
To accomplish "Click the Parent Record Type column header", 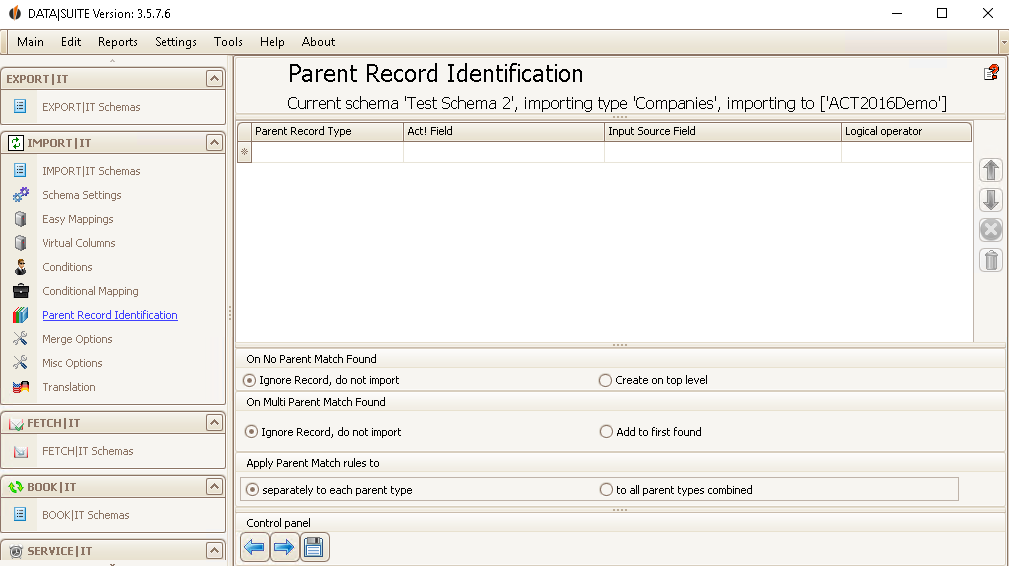I will point(327,131).
